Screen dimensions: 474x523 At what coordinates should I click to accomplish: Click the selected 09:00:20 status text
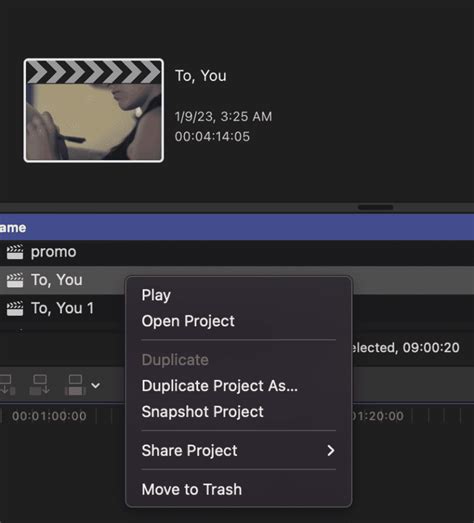[406, 348]
